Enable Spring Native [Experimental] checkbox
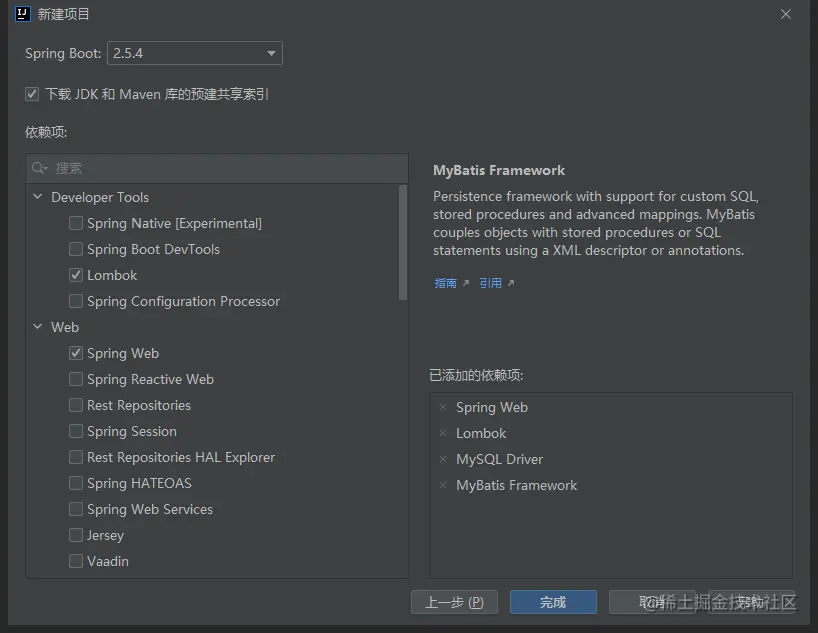 [x=76, y=223]
